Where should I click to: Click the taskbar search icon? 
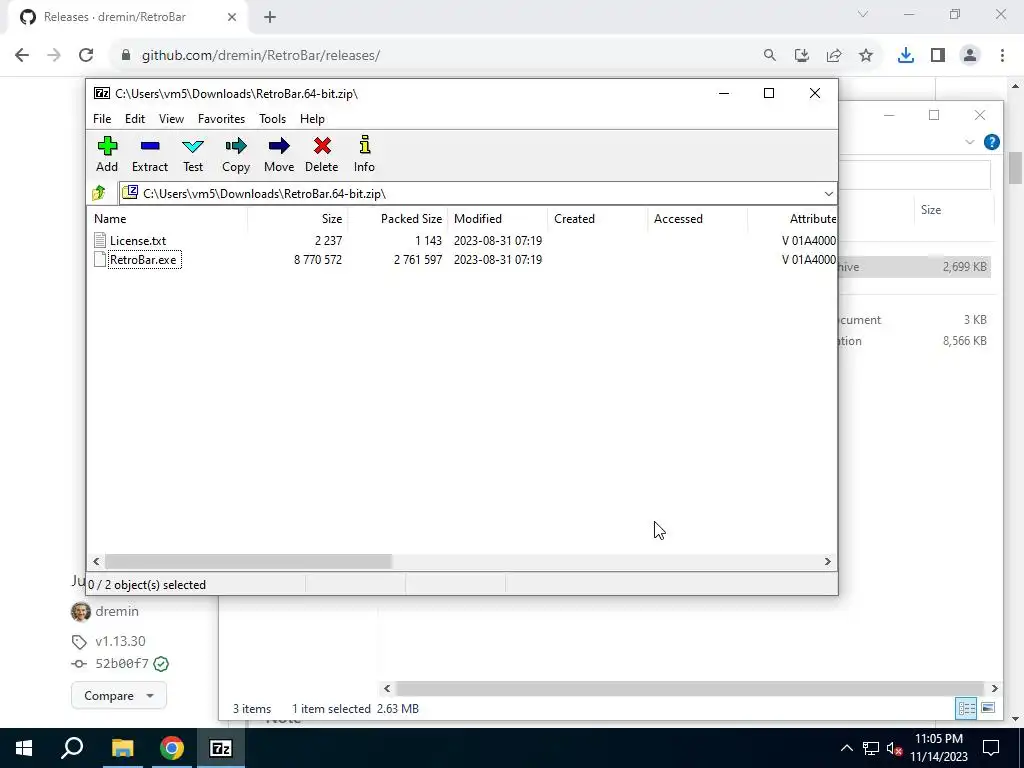point(72,748)
